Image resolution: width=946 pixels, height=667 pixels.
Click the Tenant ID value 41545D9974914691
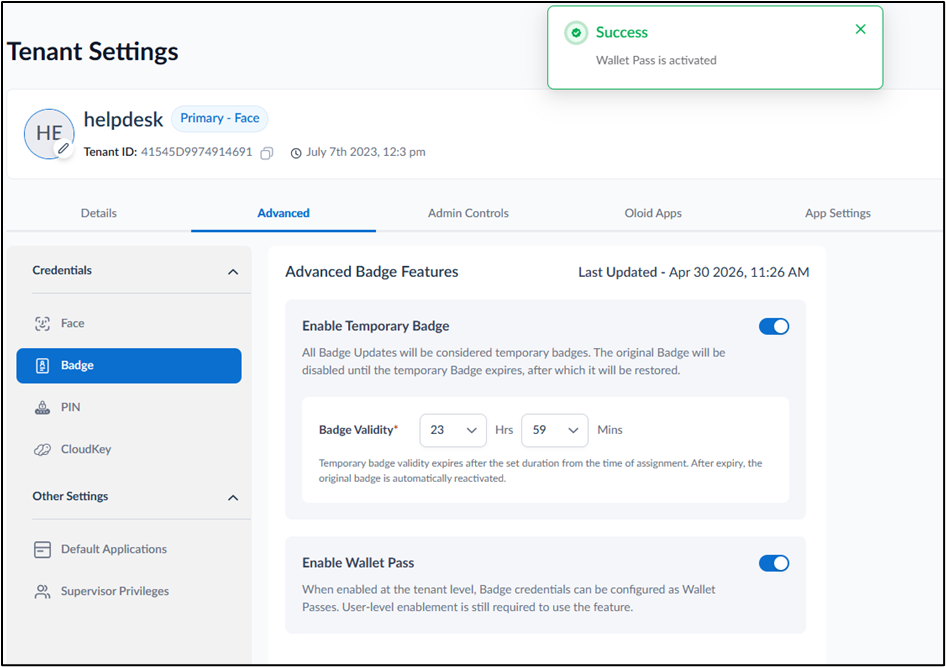pos(197,152)
